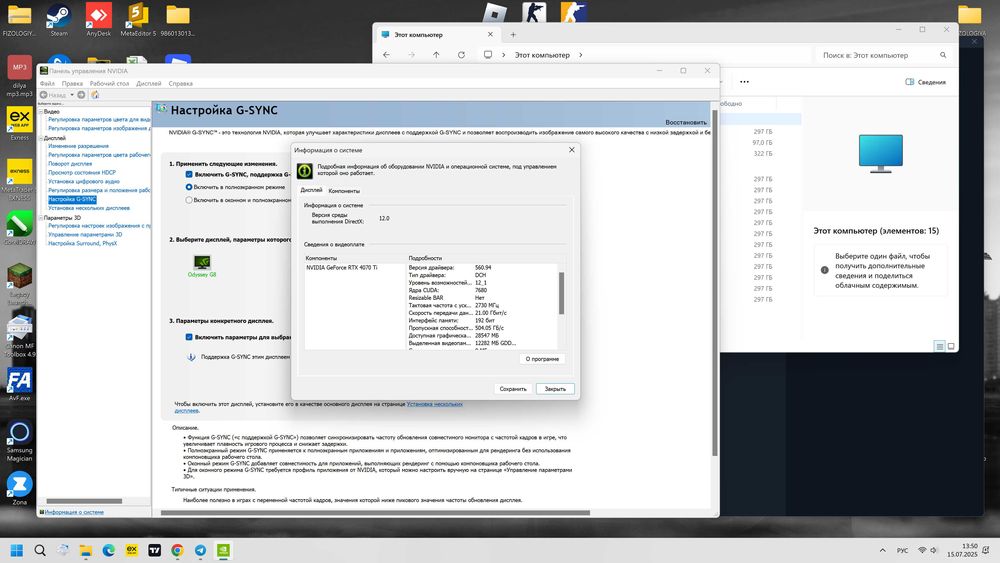Open the 'Информация о системе' link
This screenshot has width=1000, height=563.
[x=74, y=512]
